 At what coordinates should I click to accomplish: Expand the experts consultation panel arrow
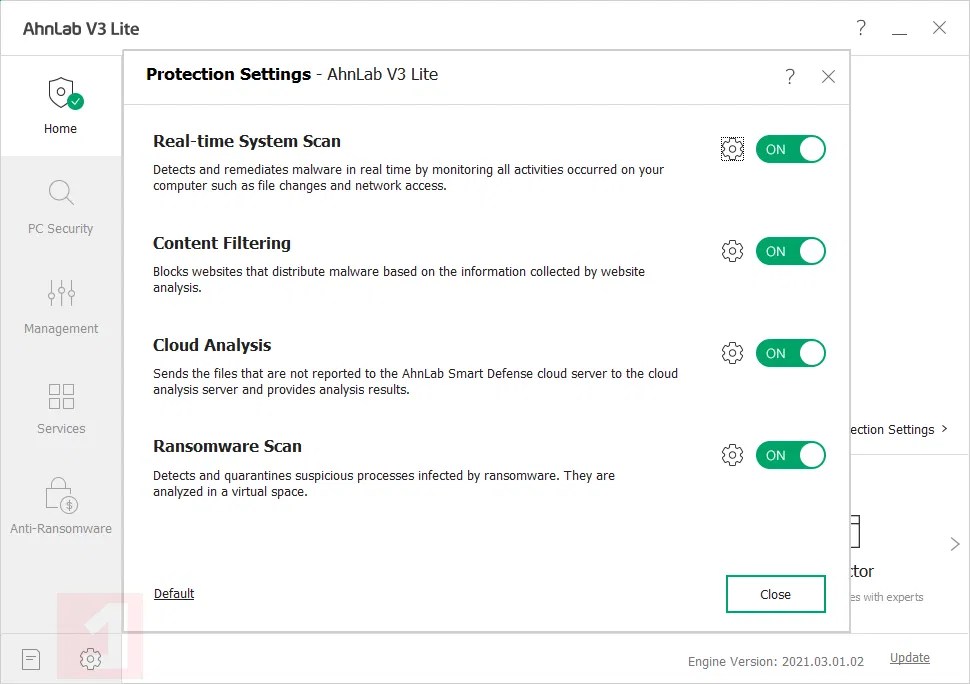pos(955,544)
